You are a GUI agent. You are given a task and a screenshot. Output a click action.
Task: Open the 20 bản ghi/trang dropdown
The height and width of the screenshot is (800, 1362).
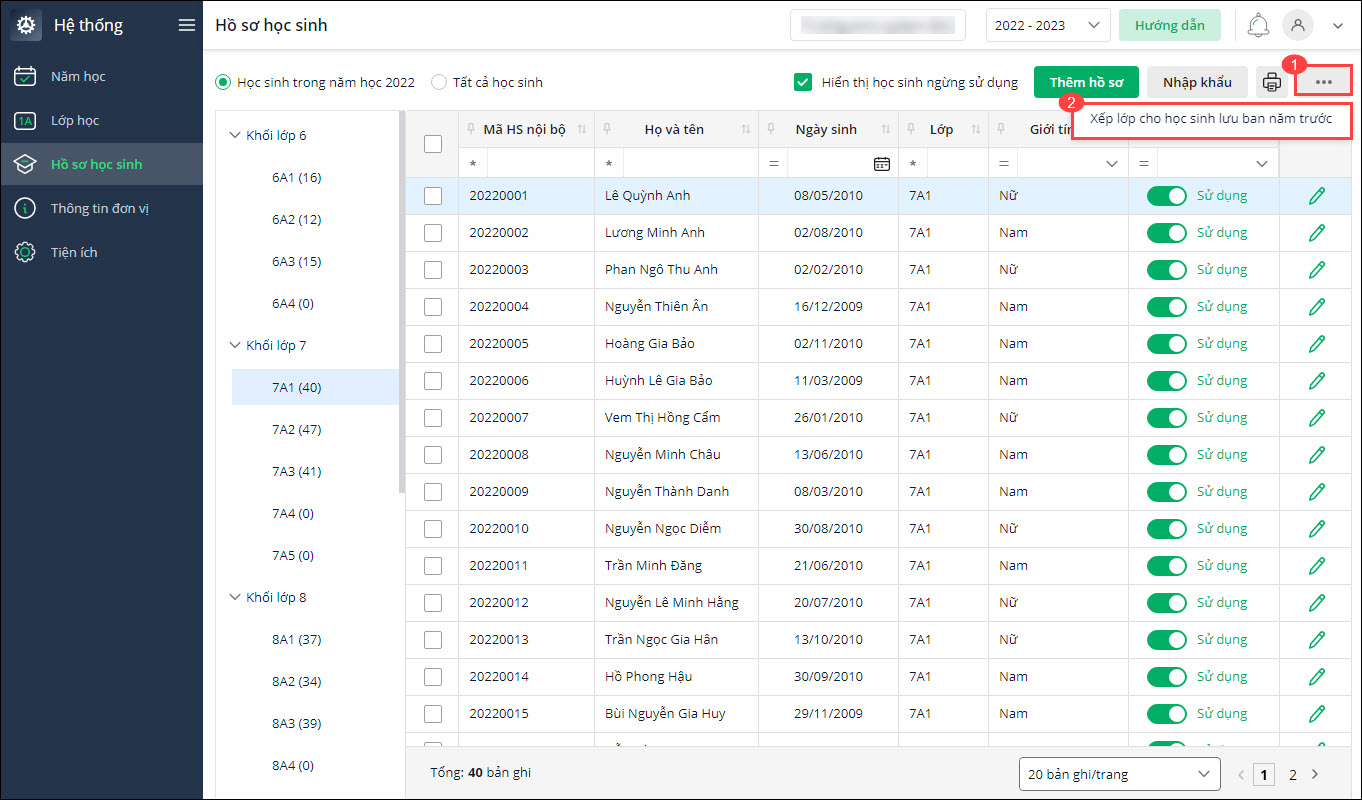click(x=1119, y=774)
